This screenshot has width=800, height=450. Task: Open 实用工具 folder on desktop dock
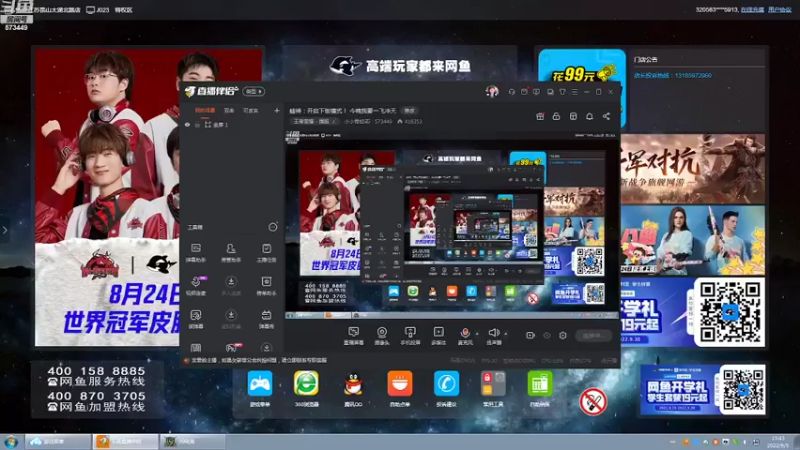493,389
